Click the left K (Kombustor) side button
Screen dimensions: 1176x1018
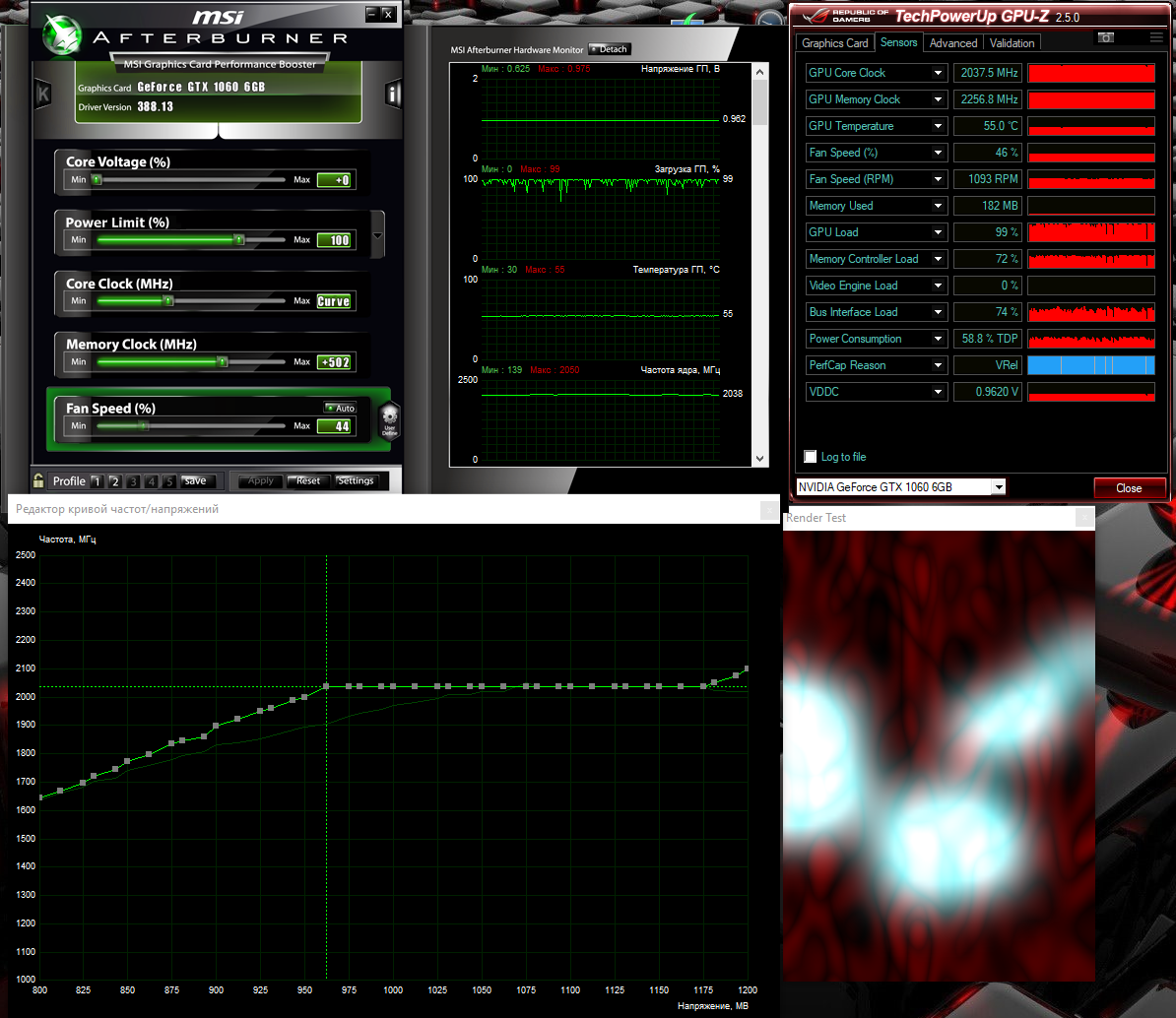pyautogui.click(x=43, y=94)
